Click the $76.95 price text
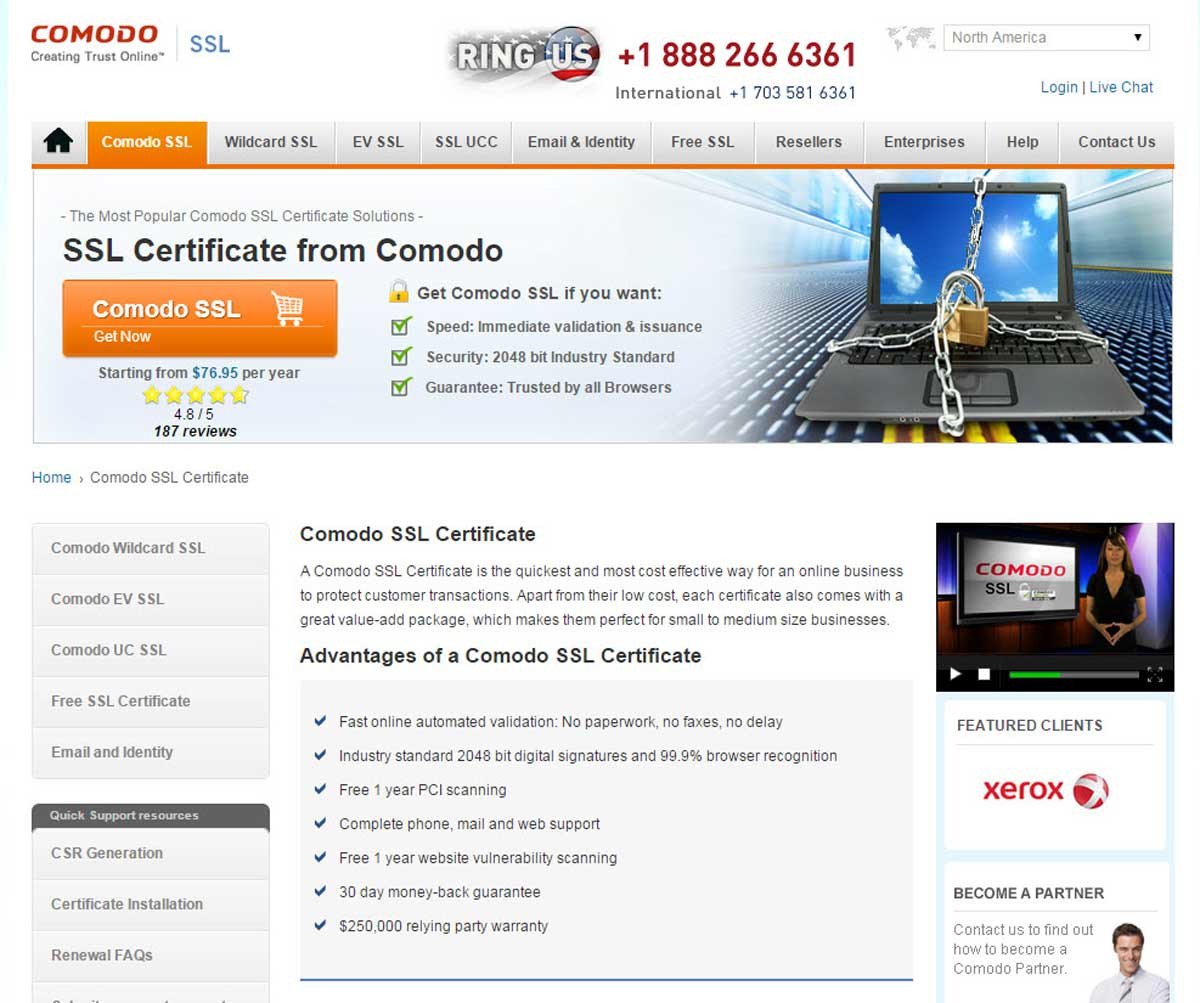This screenshot has width=1200, height=1003. (x=215, y=373)
